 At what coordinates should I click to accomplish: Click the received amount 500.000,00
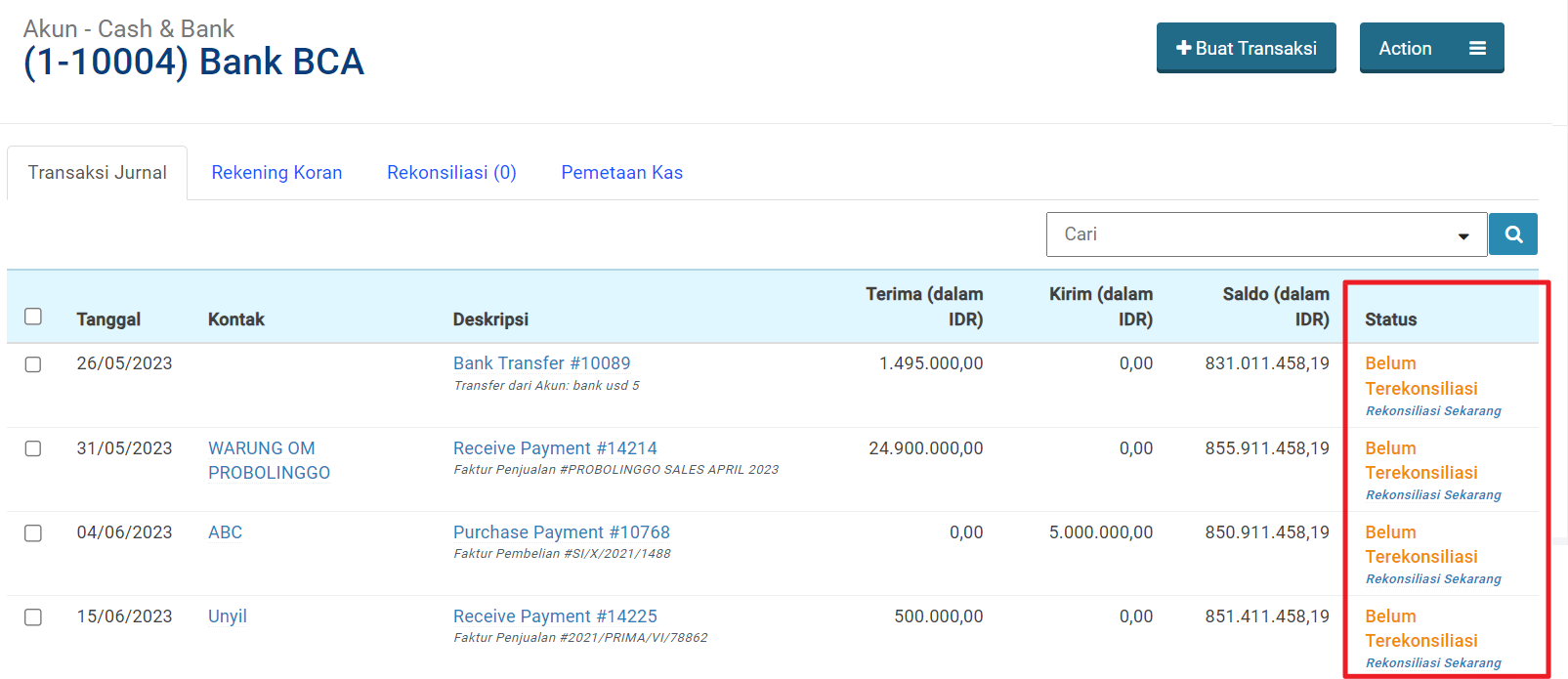939,616
